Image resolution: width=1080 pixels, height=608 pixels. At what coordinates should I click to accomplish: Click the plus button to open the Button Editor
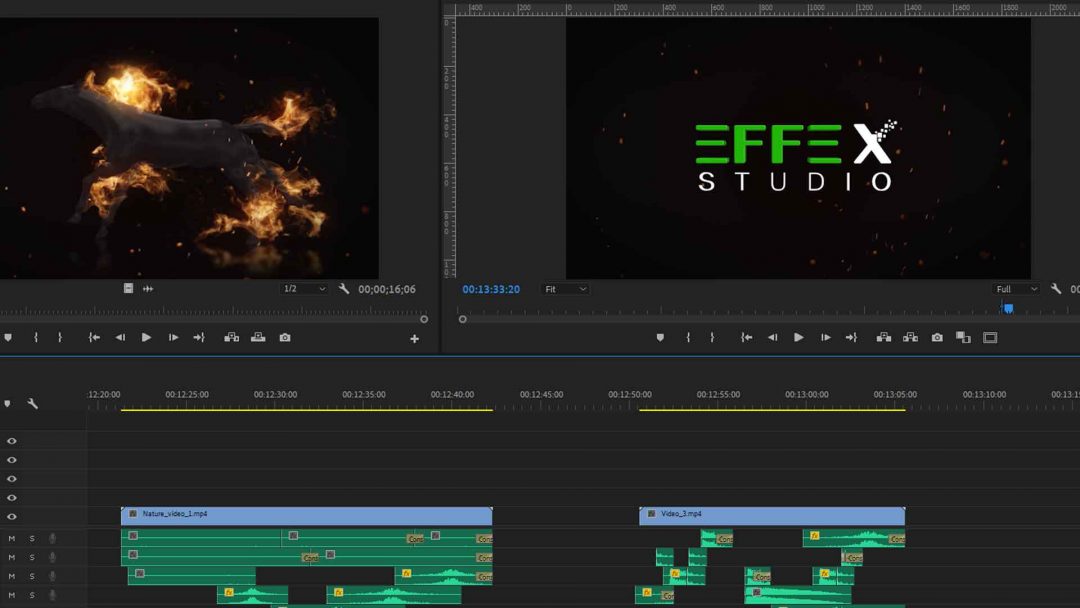(x=414, y=338)
